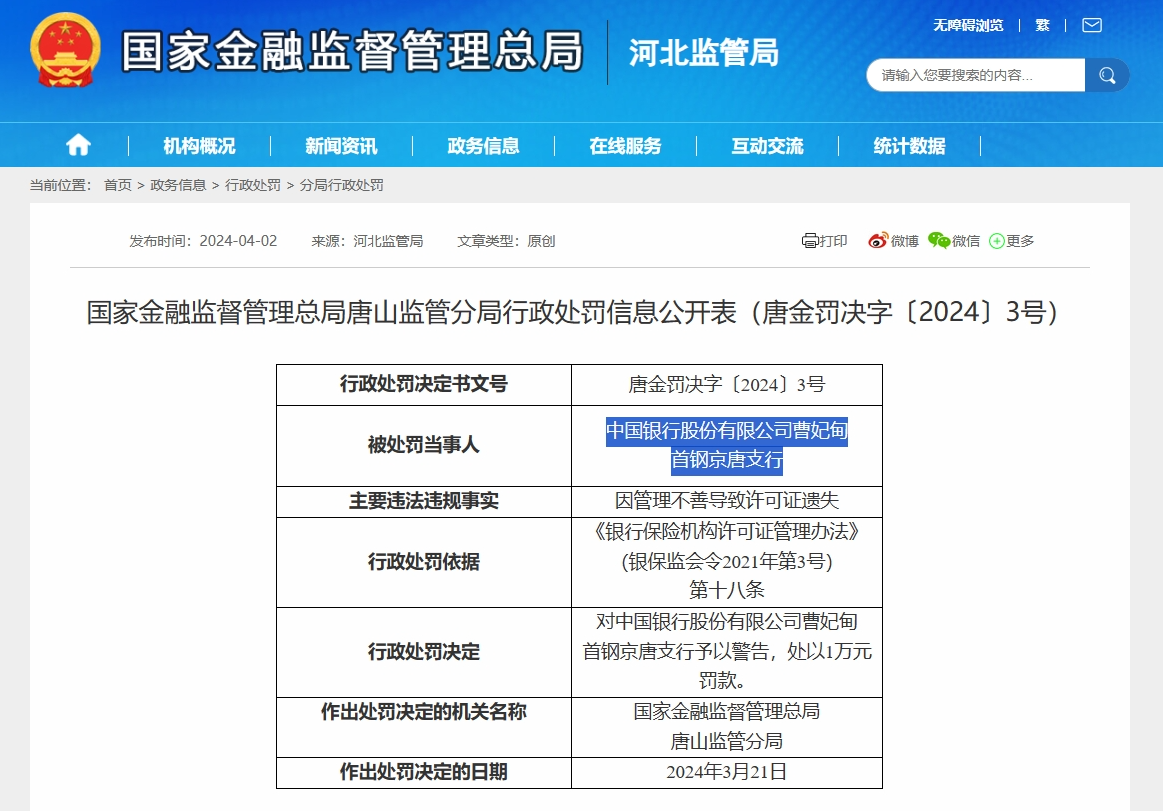Focus the search input field
This screenshot has width=1163, height=811.
(975, 75)
